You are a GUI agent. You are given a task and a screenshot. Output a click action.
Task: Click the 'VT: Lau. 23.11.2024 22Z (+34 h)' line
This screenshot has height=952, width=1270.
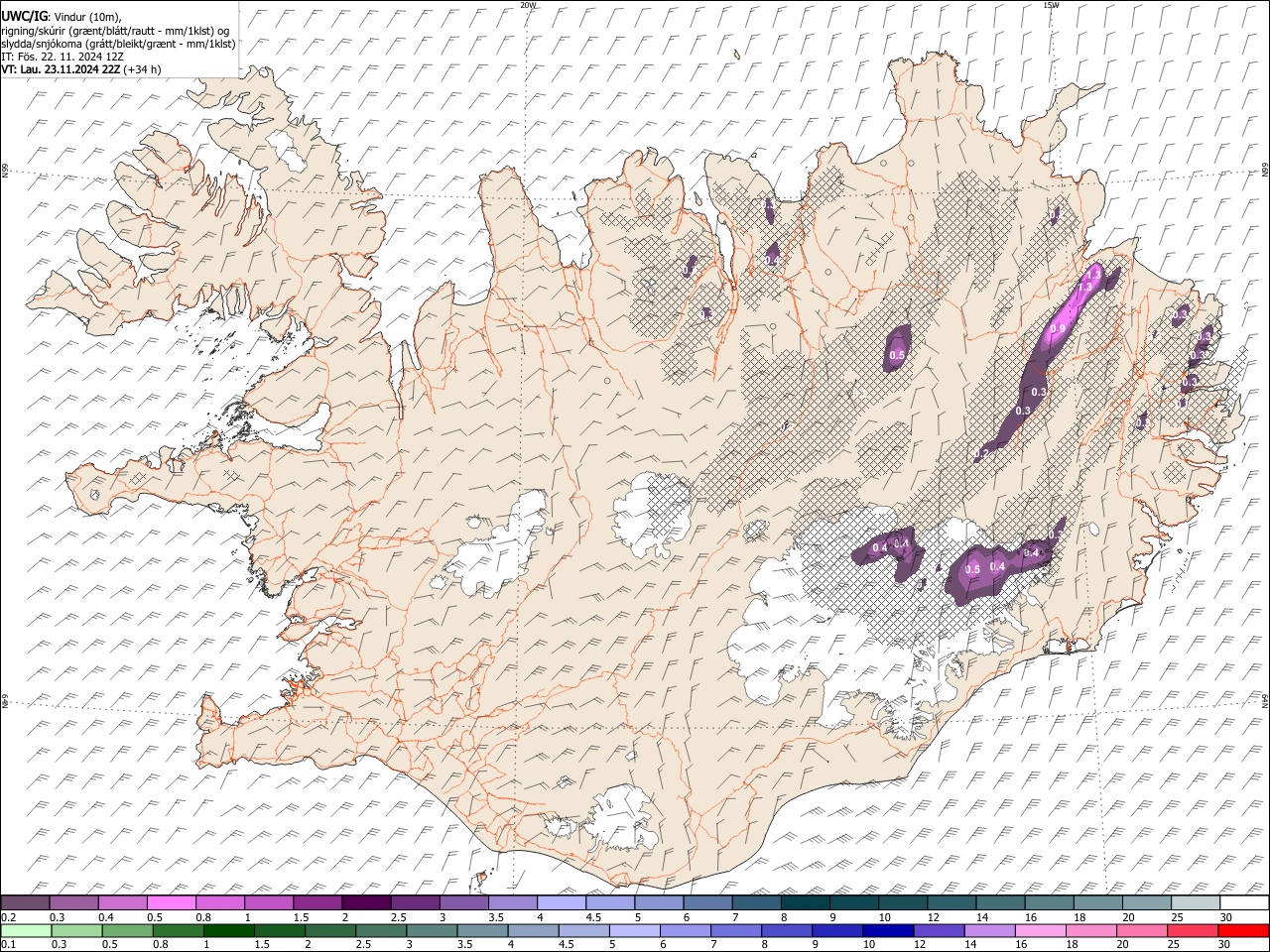(x=81, y=69)
